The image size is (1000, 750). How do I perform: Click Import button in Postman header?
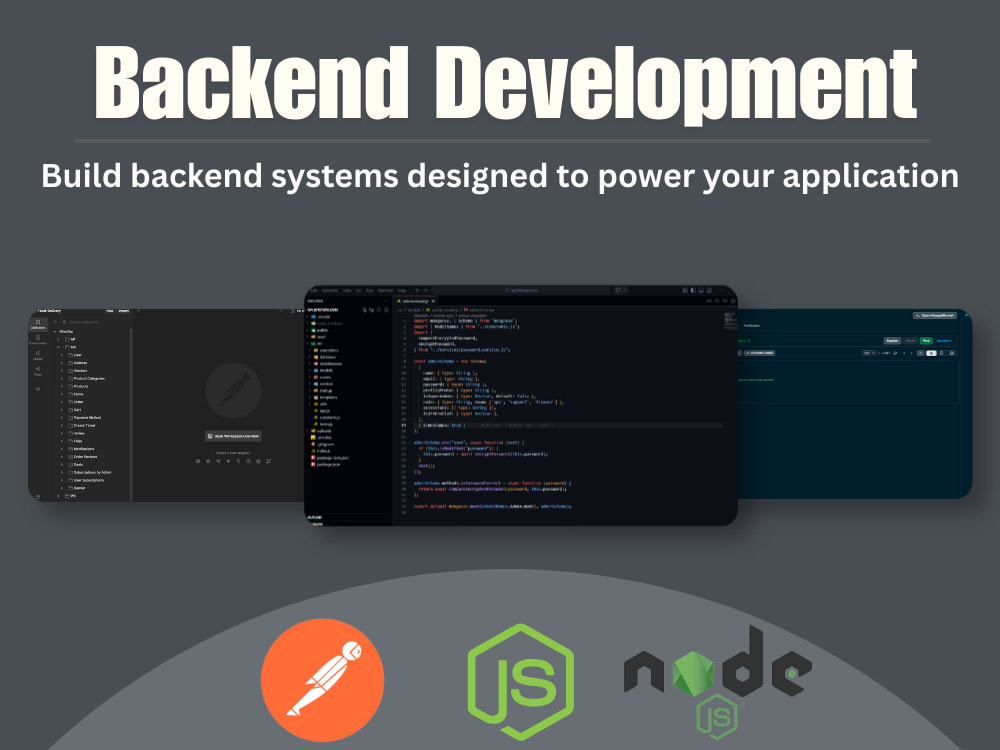[x=124, y=311]
